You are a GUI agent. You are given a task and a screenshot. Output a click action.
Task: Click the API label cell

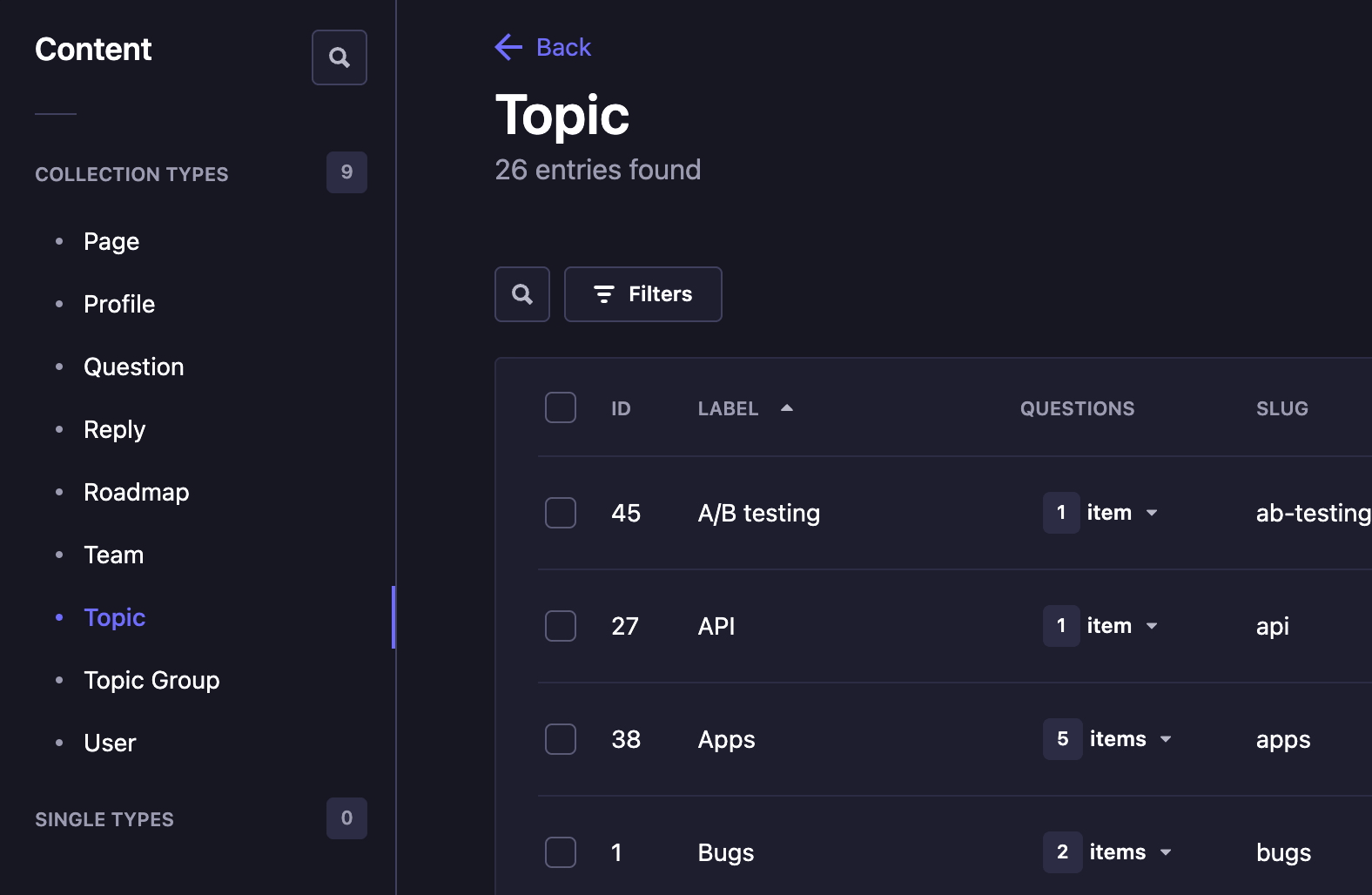[716, 626]
